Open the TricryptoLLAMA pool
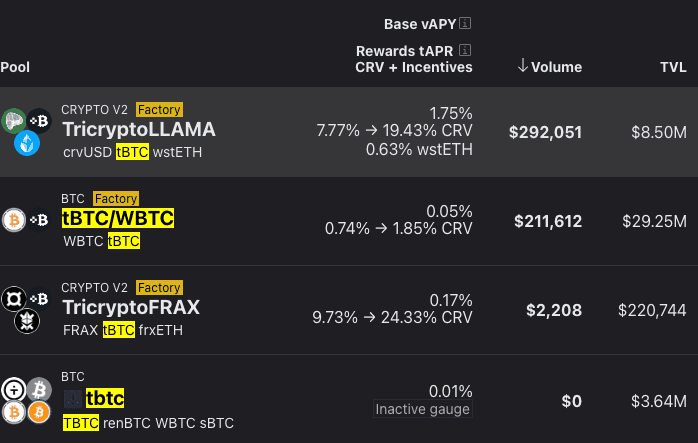This screenshot has width=698, height=443. [138, 129]
